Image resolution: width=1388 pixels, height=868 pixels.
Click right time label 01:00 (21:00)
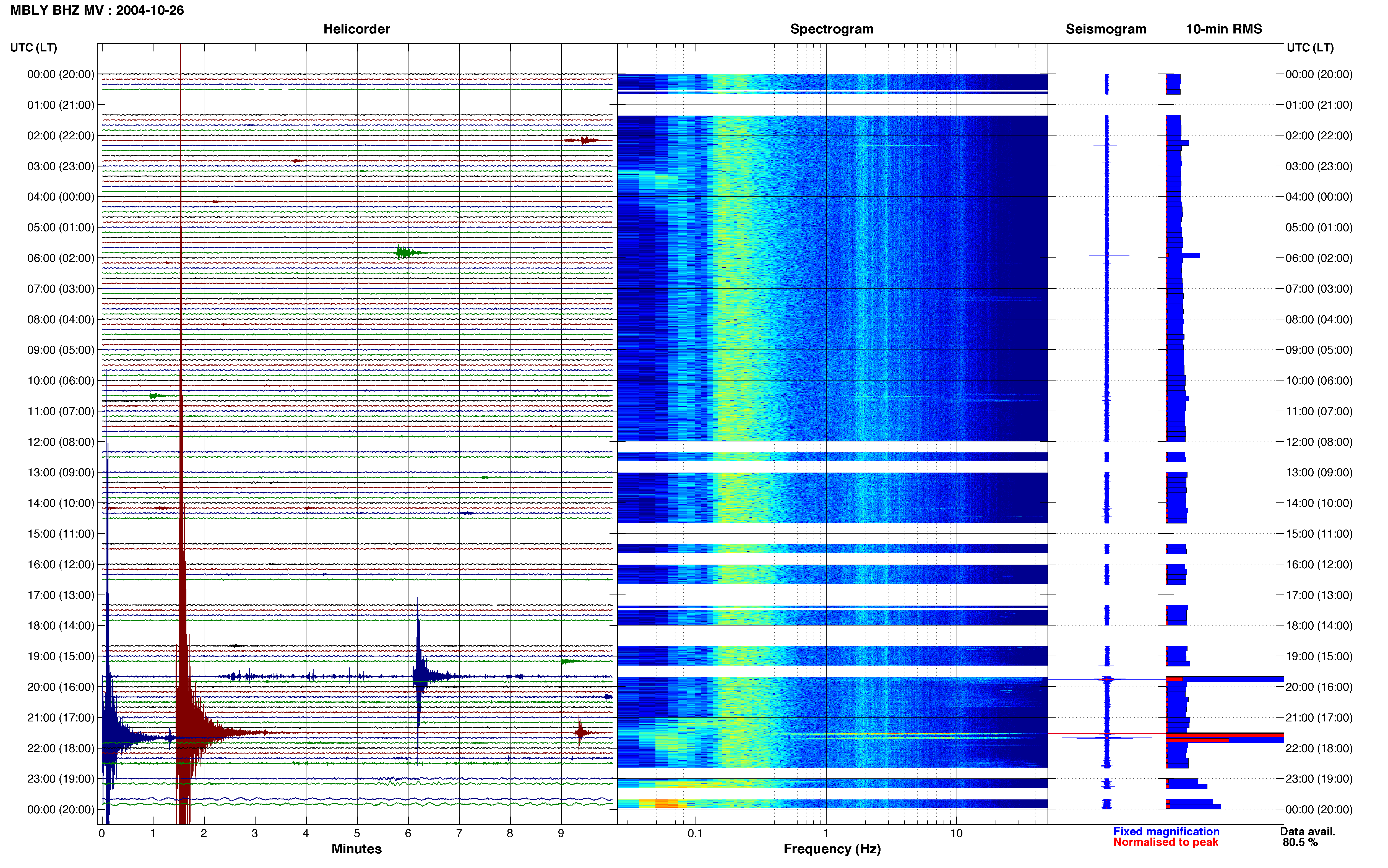click(1319, 105)
